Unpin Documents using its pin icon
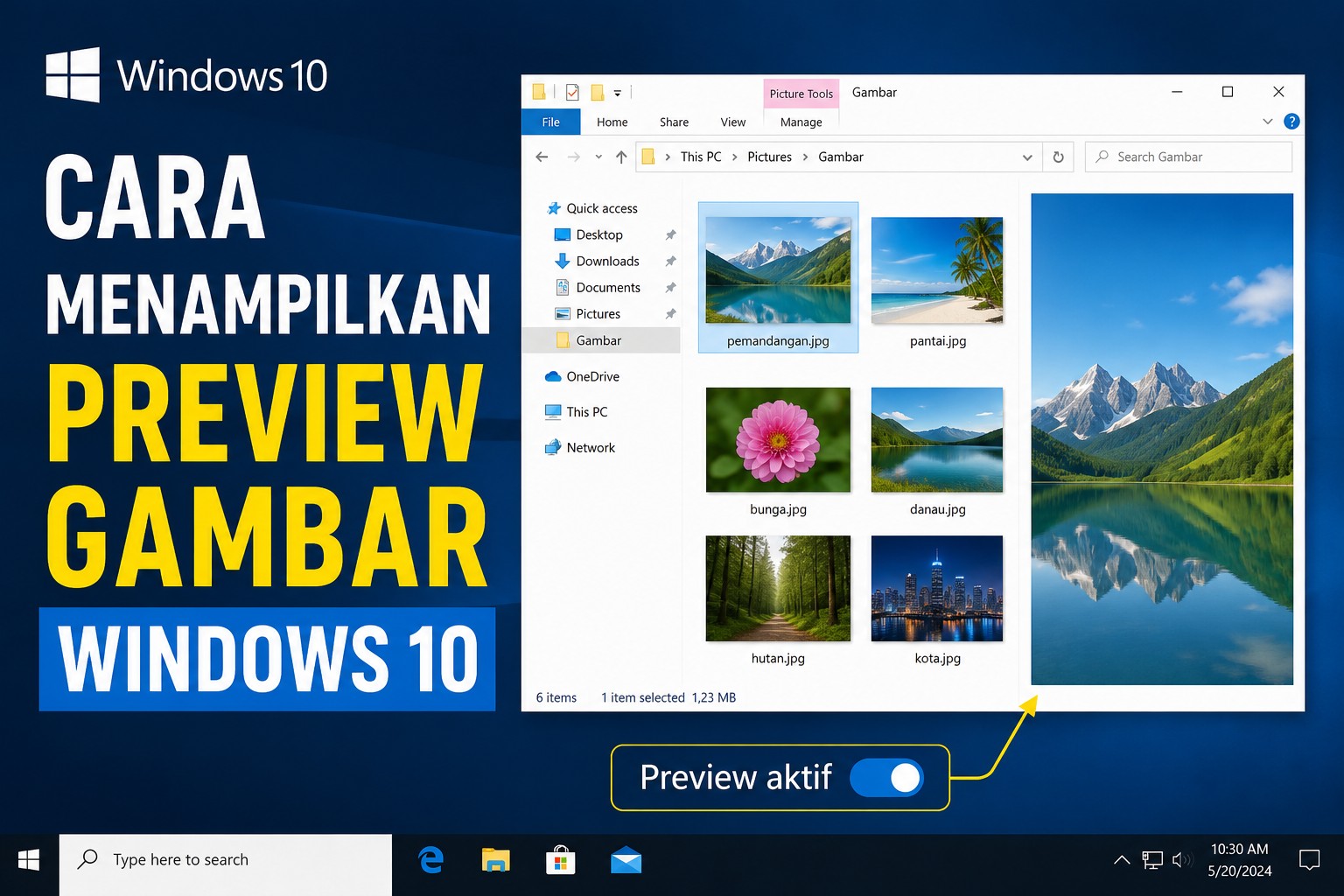 670,287
